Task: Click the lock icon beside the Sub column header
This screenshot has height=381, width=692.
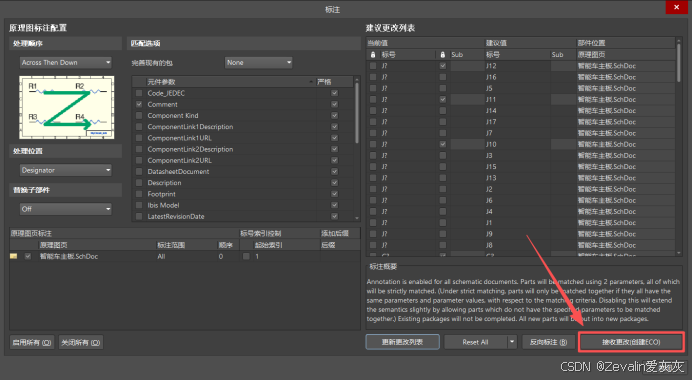Action: coord(443,55)
